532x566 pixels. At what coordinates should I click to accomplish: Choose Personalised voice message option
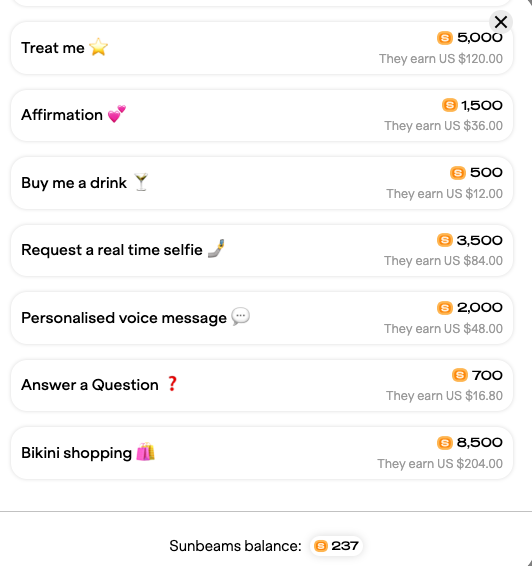tap(262, 318)
